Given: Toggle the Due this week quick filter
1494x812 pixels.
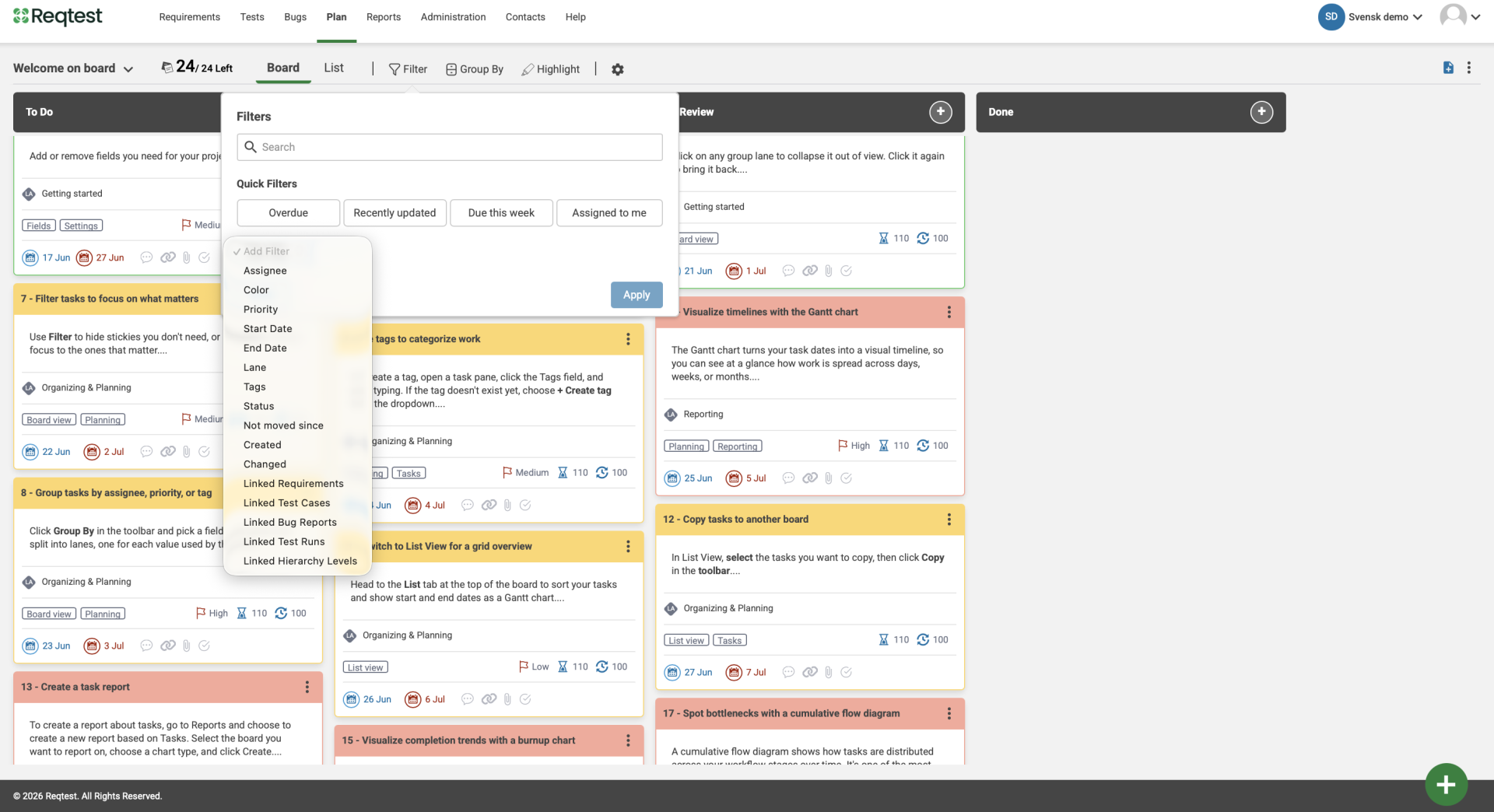Looking at the screenshot, I should point(501,213).
